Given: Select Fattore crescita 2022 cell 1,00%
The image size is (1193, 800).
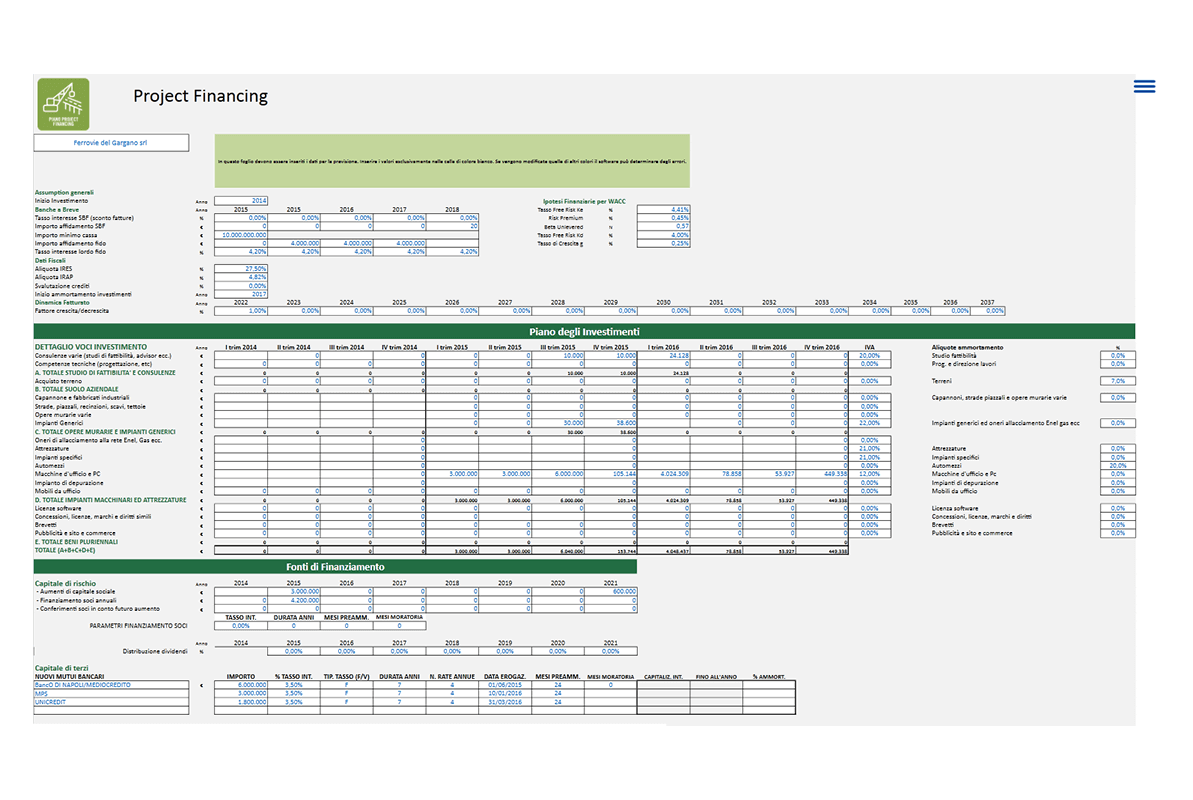Looking at the screenshot, I should pyautogui.click(x=240, y=311).
